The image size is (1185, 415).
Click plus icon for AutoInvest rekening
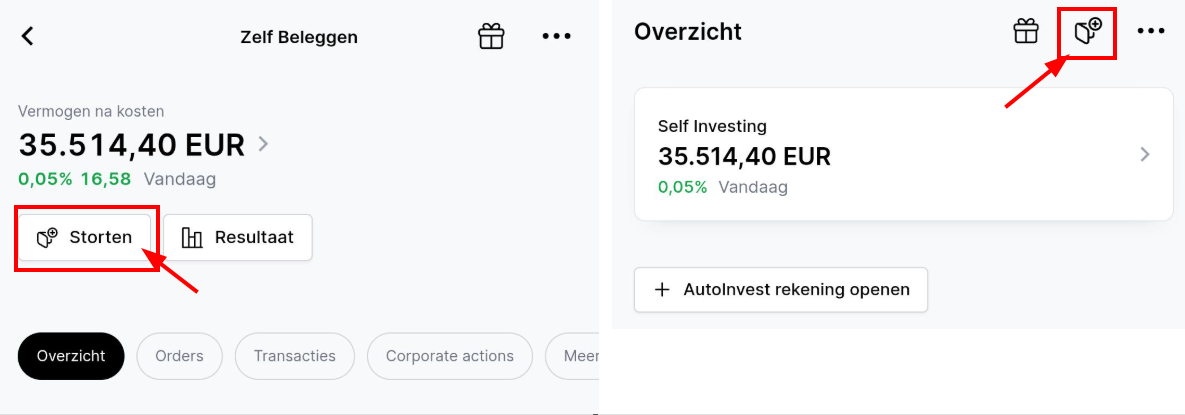(662, 290)
